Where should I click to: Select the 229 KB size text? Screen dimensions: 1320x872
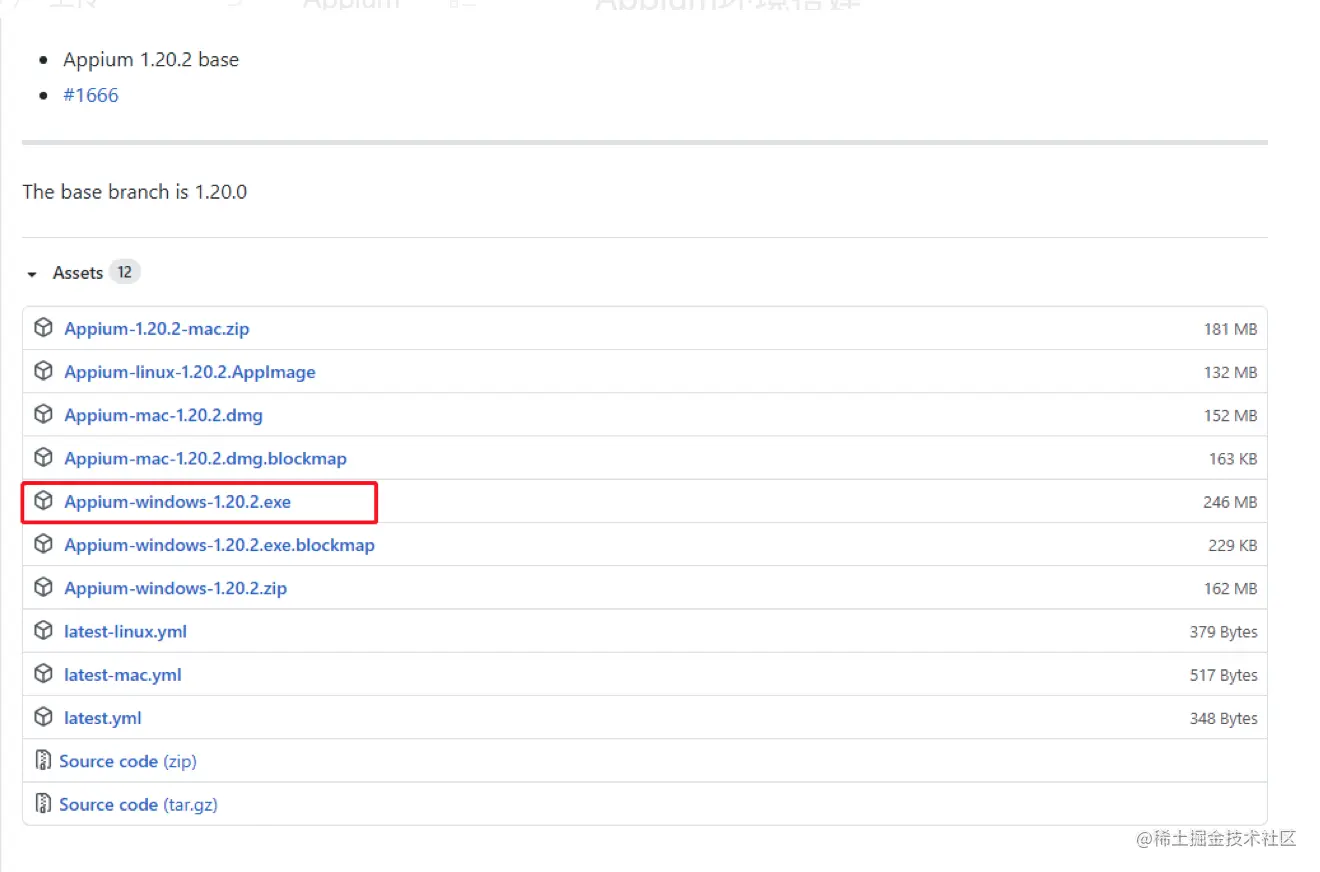(x=1233, y=546)
